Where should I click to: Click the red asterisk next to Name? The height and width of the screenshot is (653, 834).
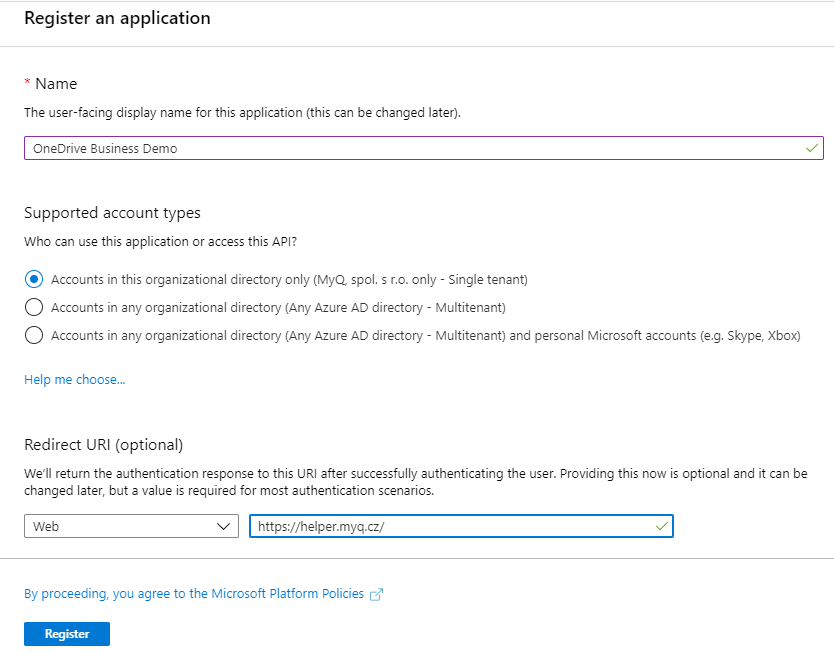click(x=27, y=83)
